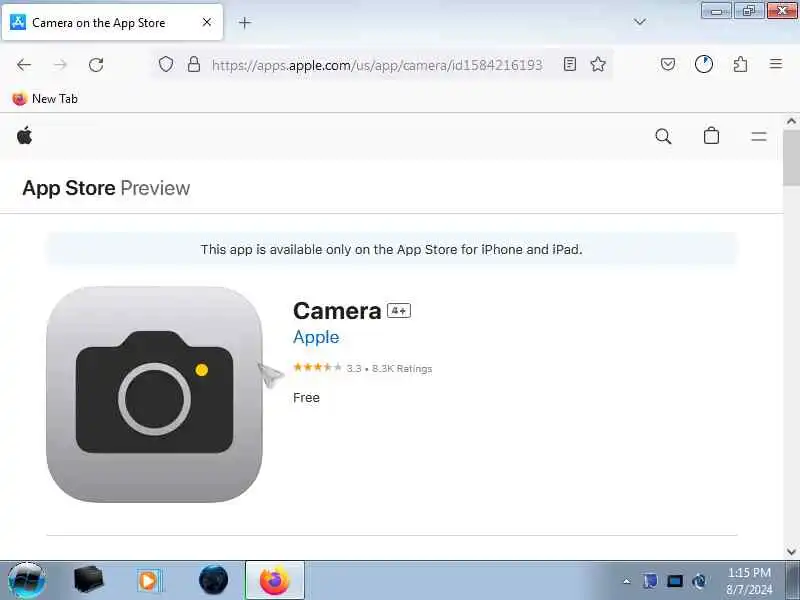Toggle reader view icon
Viewport: 800px width, 600px height.
pos(570,64)
